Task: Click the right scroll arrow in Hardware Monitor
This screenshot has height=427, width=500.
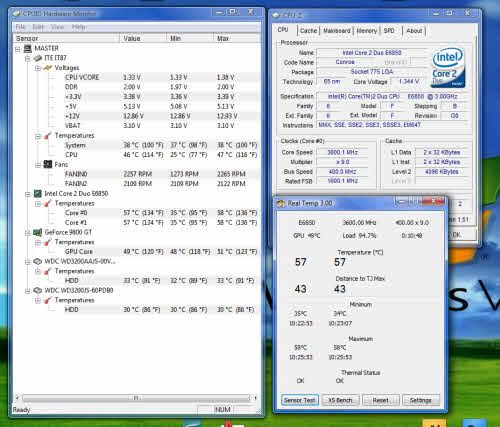Action: pyautogui.click(x=255, y=398)
